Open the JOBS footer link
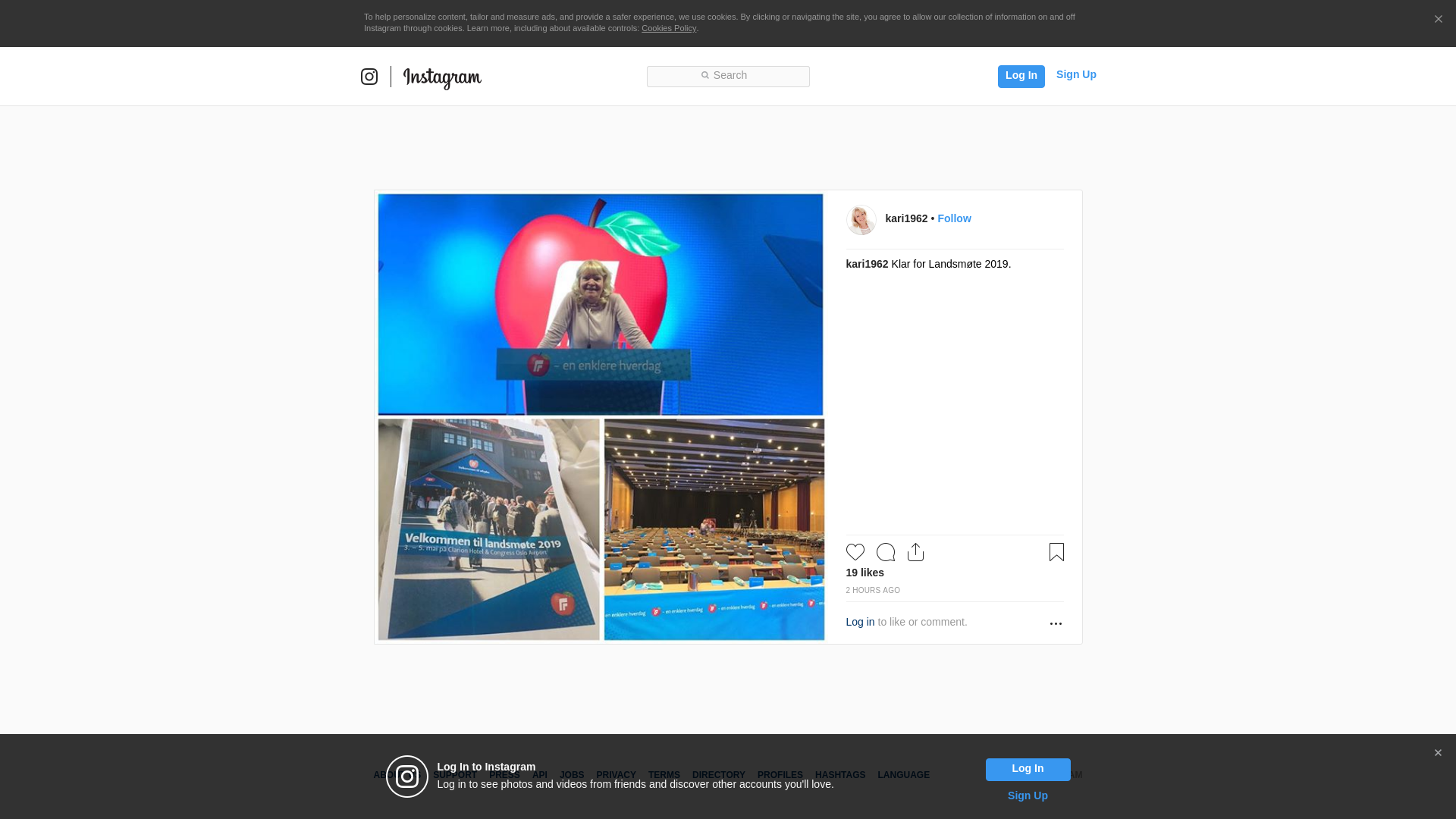 click(x=572, y=775)
